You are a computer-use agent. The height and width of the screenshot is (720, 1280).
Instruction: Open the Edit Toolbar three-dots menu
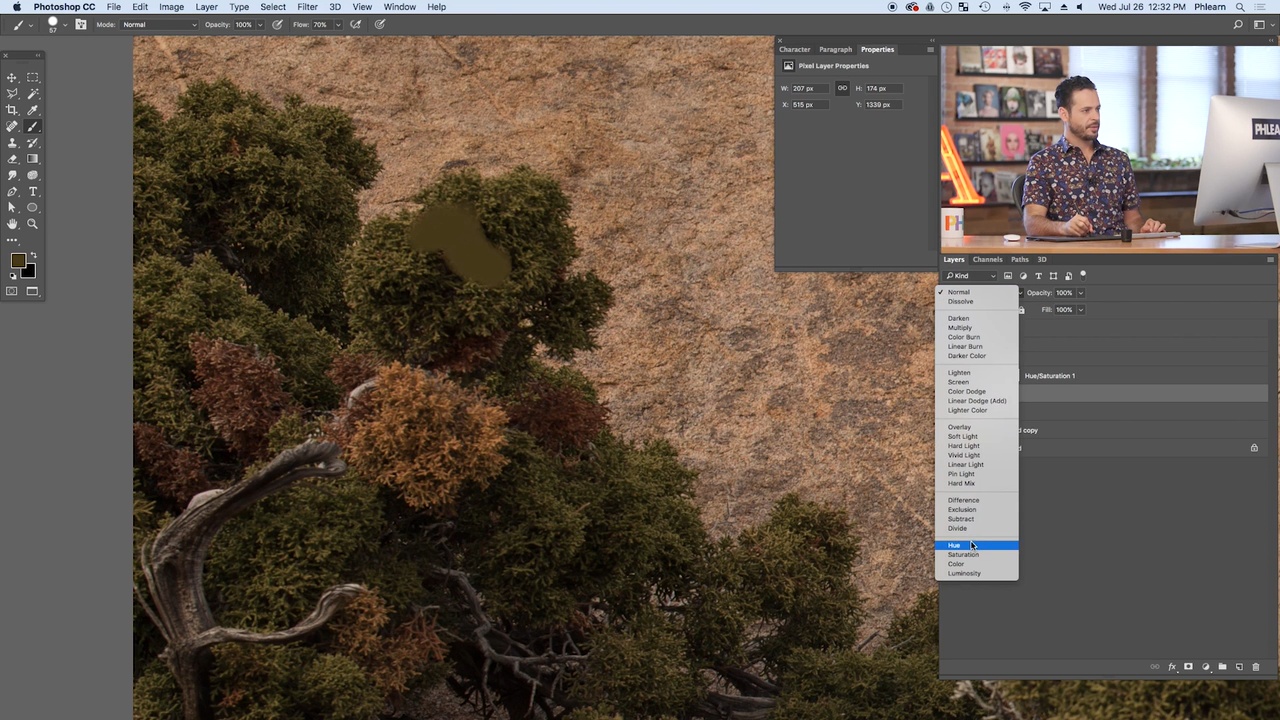pos(12,240)
